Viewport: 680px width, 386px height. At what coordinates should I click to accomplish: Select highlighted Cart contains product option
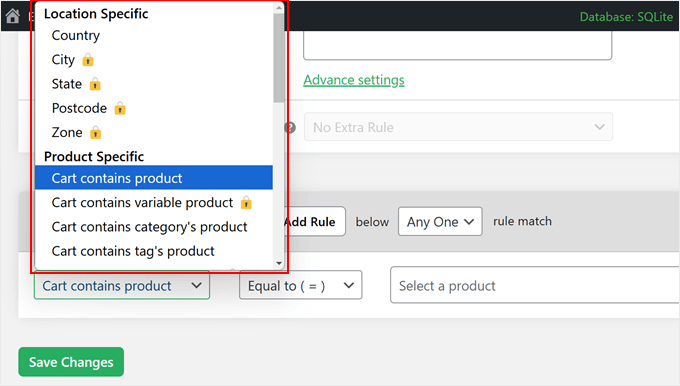coord(154,178)
